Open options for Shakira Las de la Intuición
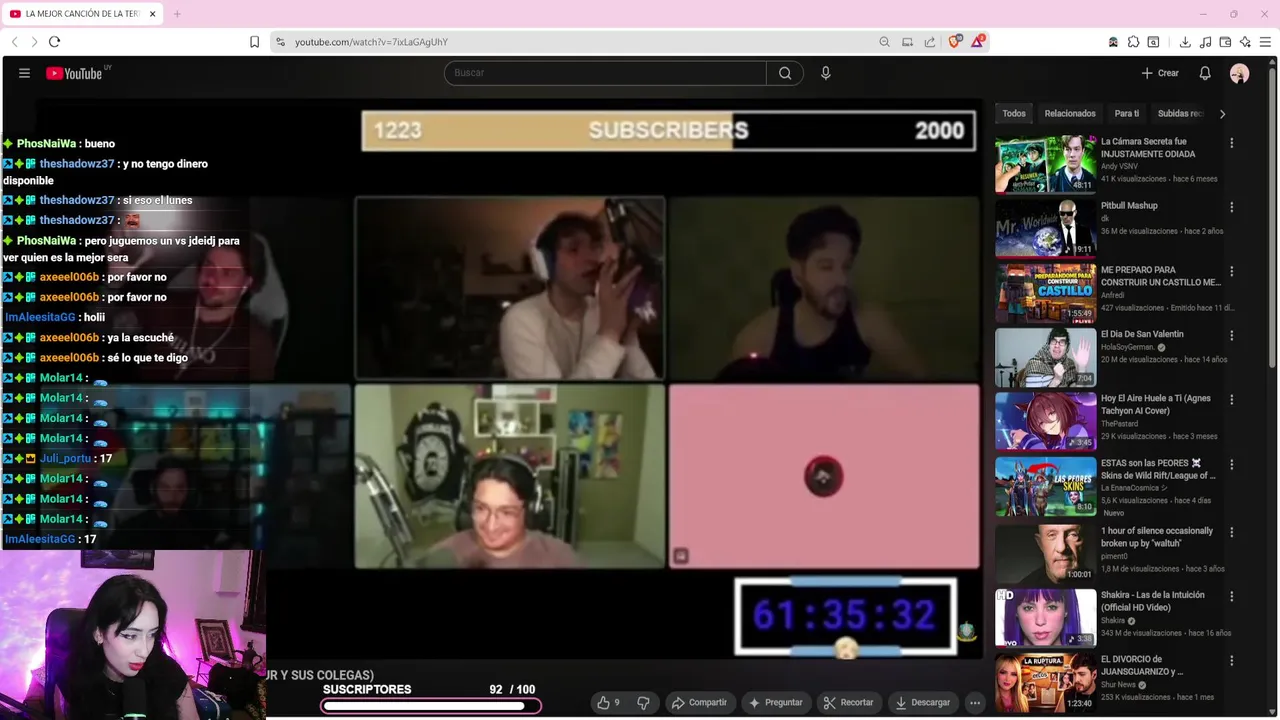1280x720 pixels. point(1232,596)
